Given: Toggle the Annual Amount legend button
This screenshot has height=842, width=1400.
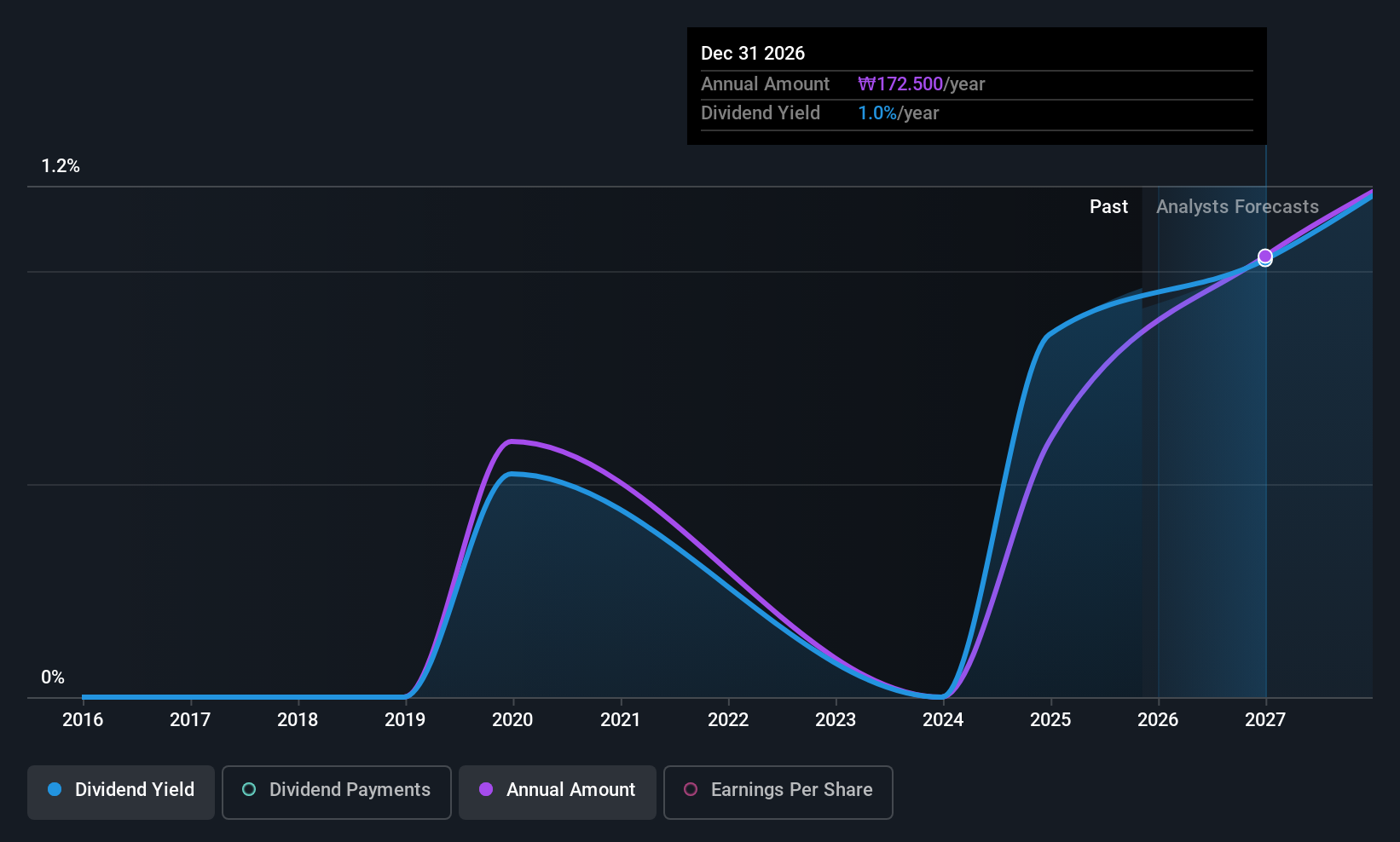Looking at the screenshot, I should pos(557,792).
